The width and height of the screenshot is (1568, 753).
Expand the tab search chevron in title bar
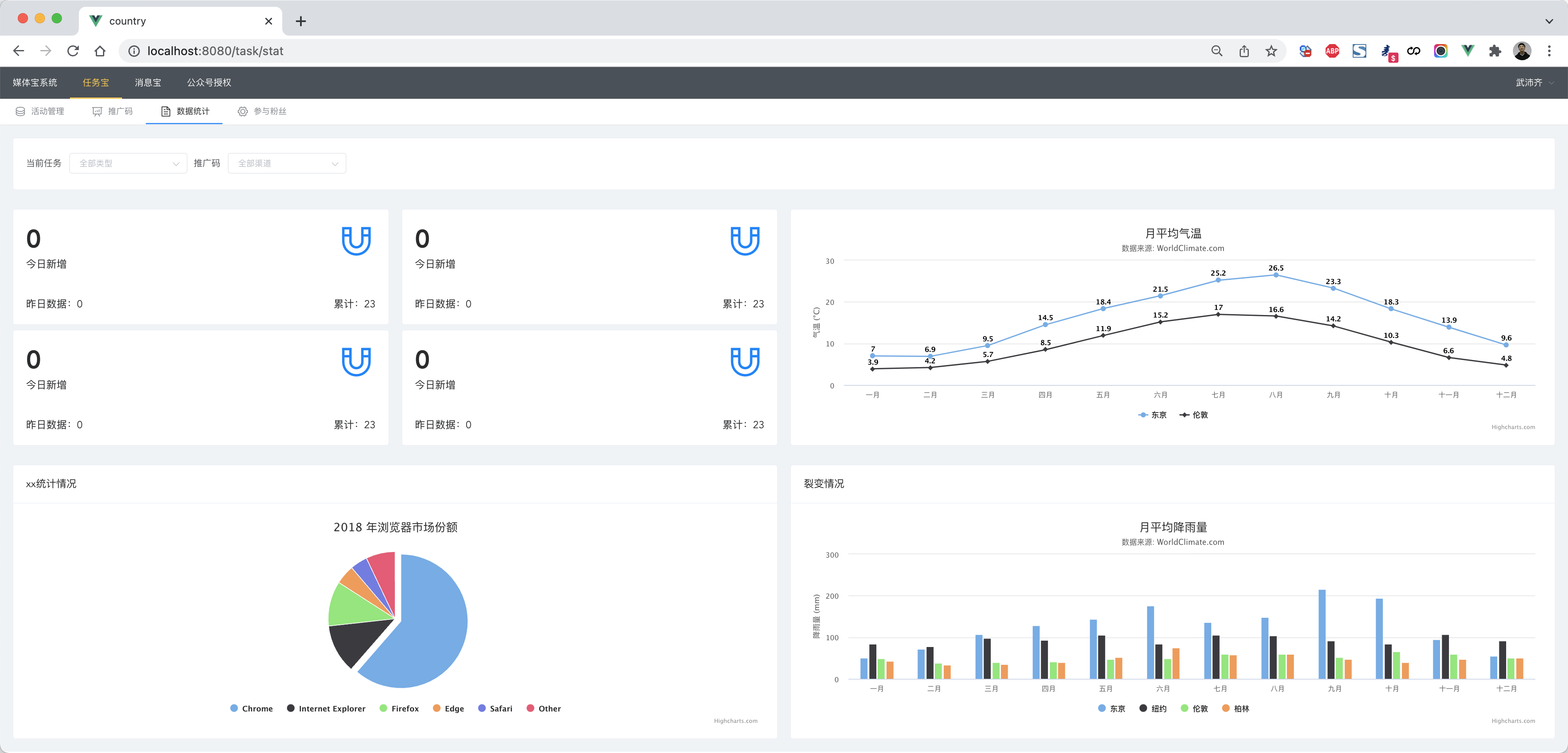point(1549,21)
